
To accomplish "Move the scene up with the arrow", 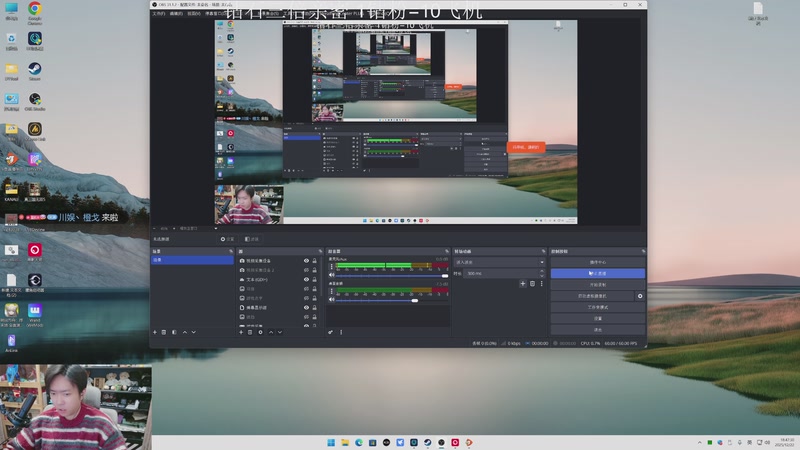I will point(185,332).
